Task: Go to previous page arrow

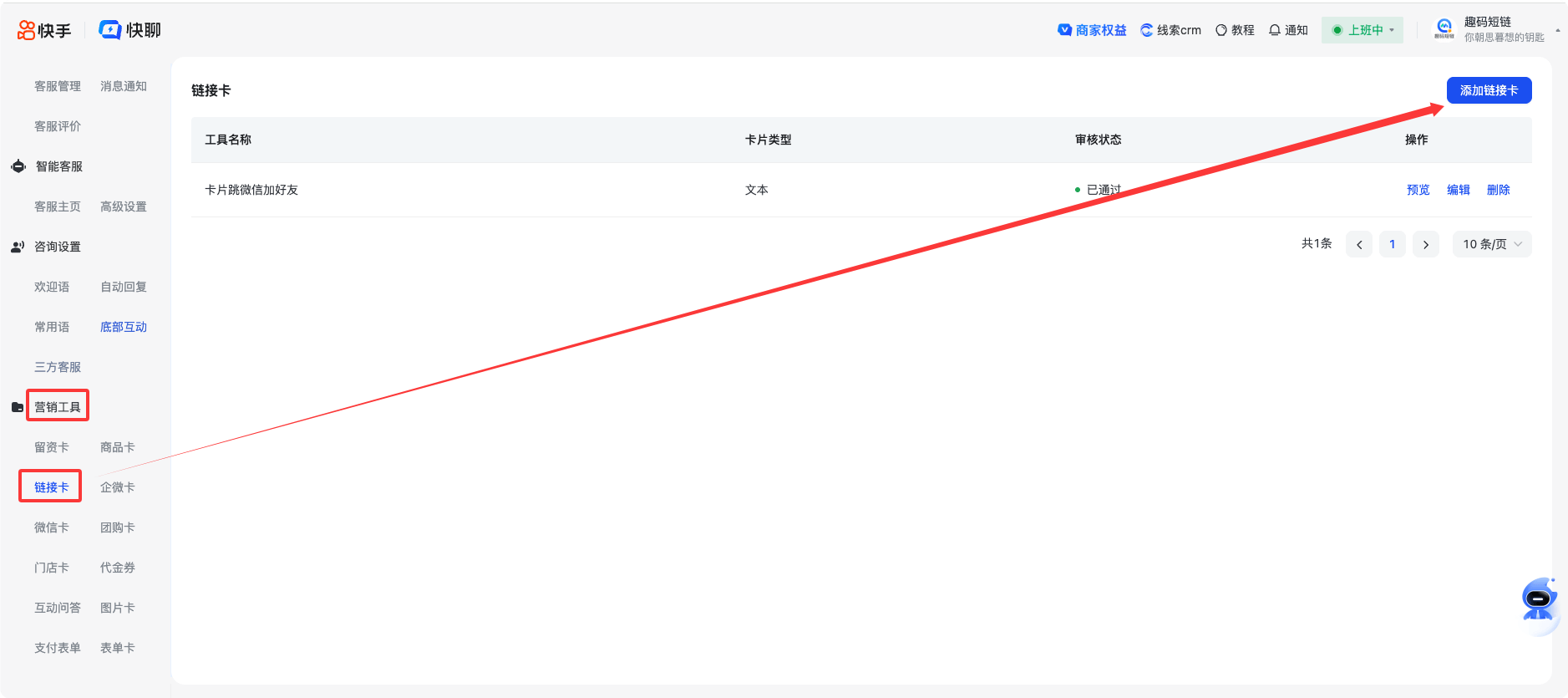Action: pos(1359,244)
